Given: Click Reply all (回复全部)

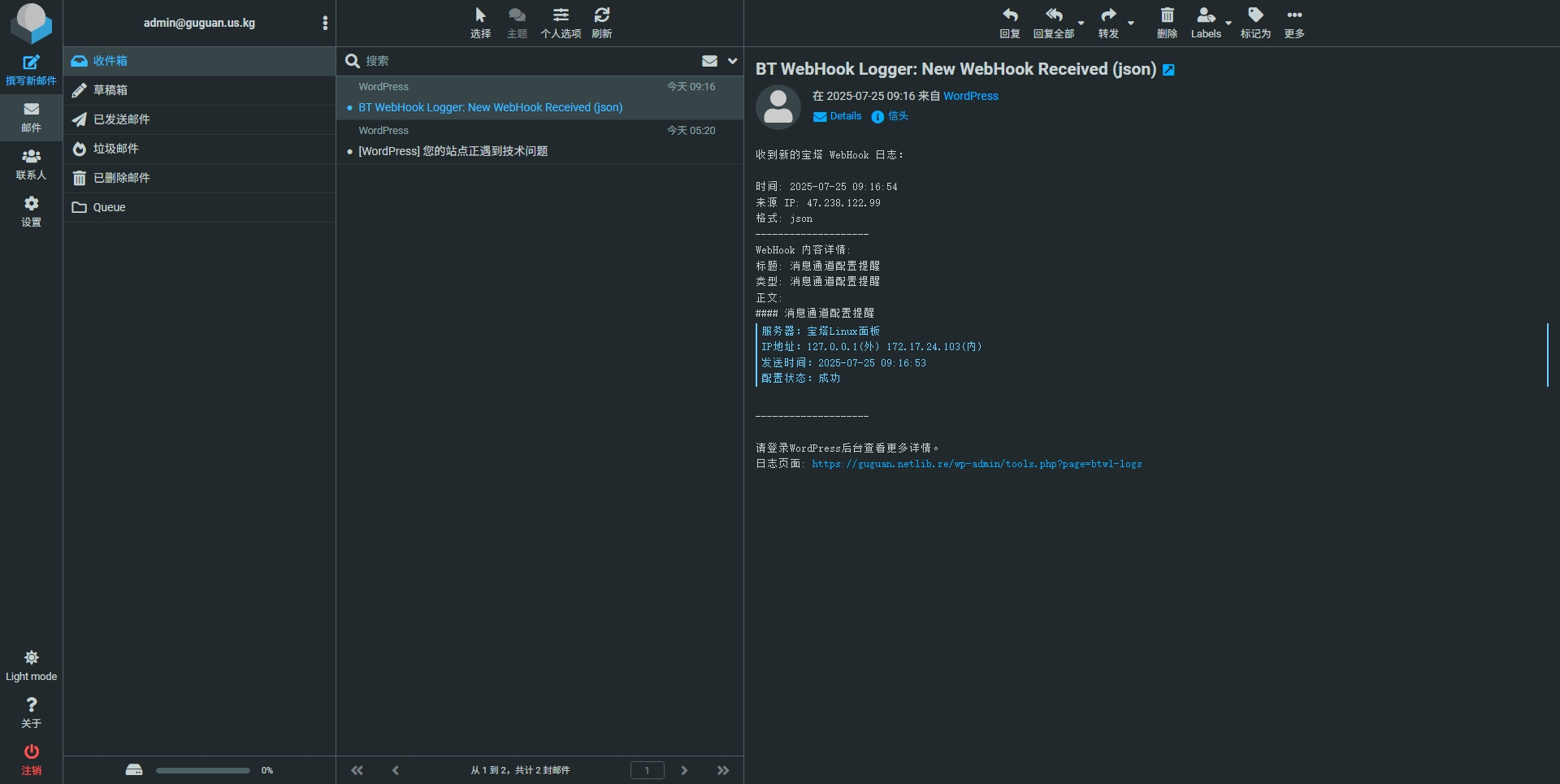Looking at the screenshot, I should [x=1054, y=23].
